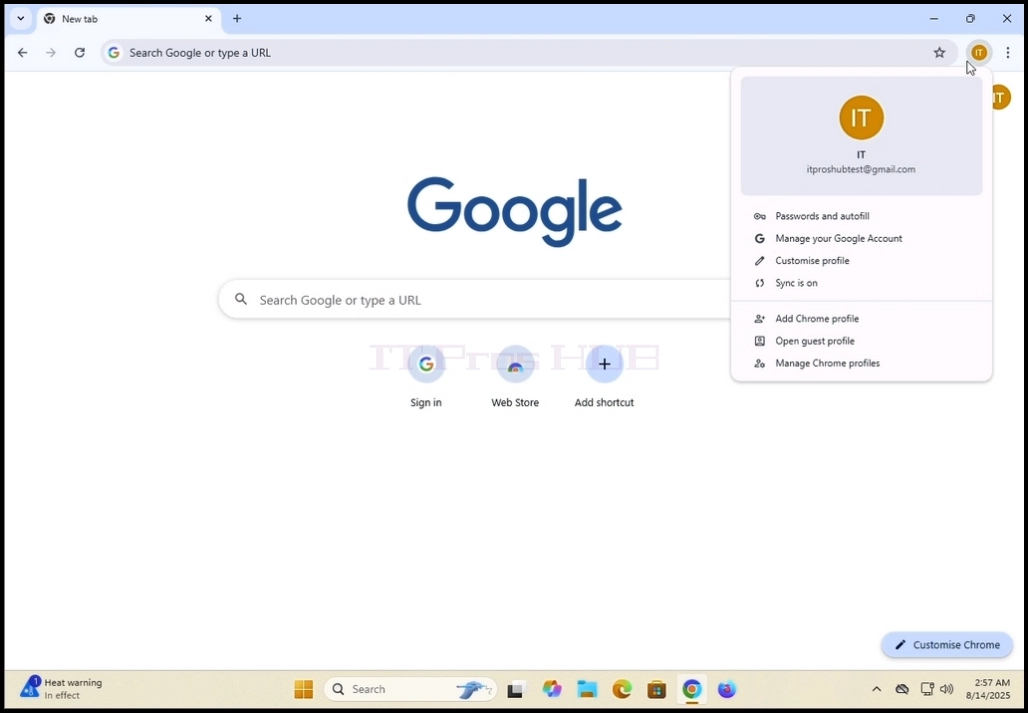Reload the page with the refresh icon

point(79,52)
